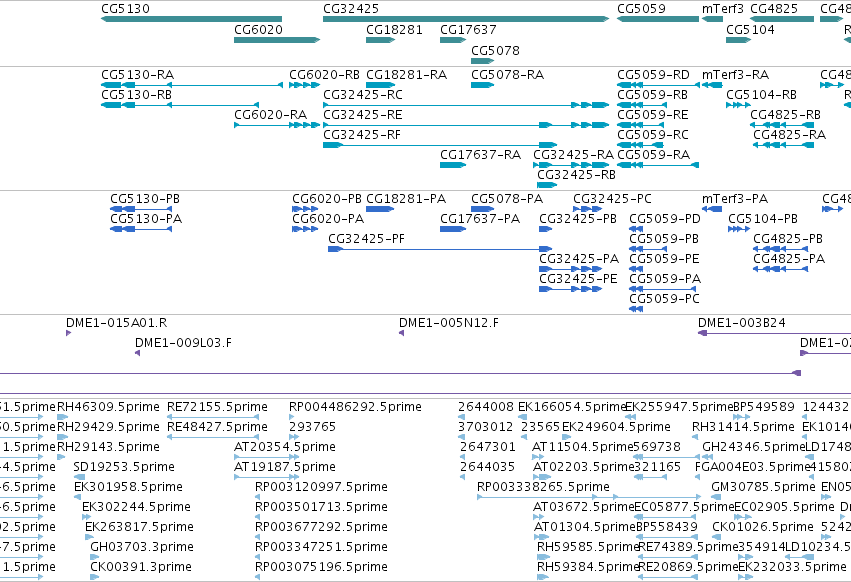Click protein CG6020-PB label
Screen dimensions: 851x582
pyautogui.click(x=327, y=199)
